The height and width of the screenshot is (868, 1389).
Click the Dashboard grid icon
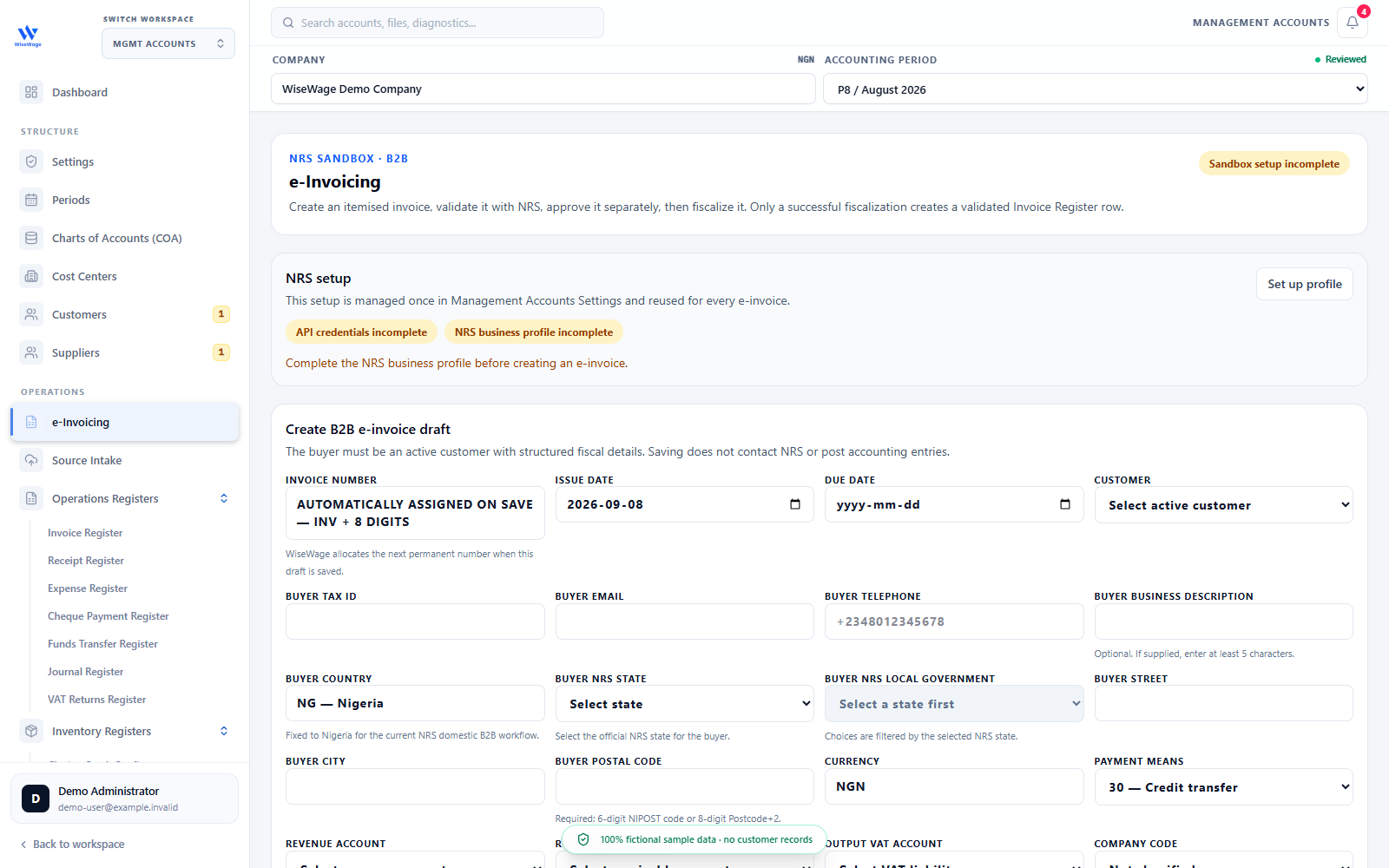tap(31, 92)
